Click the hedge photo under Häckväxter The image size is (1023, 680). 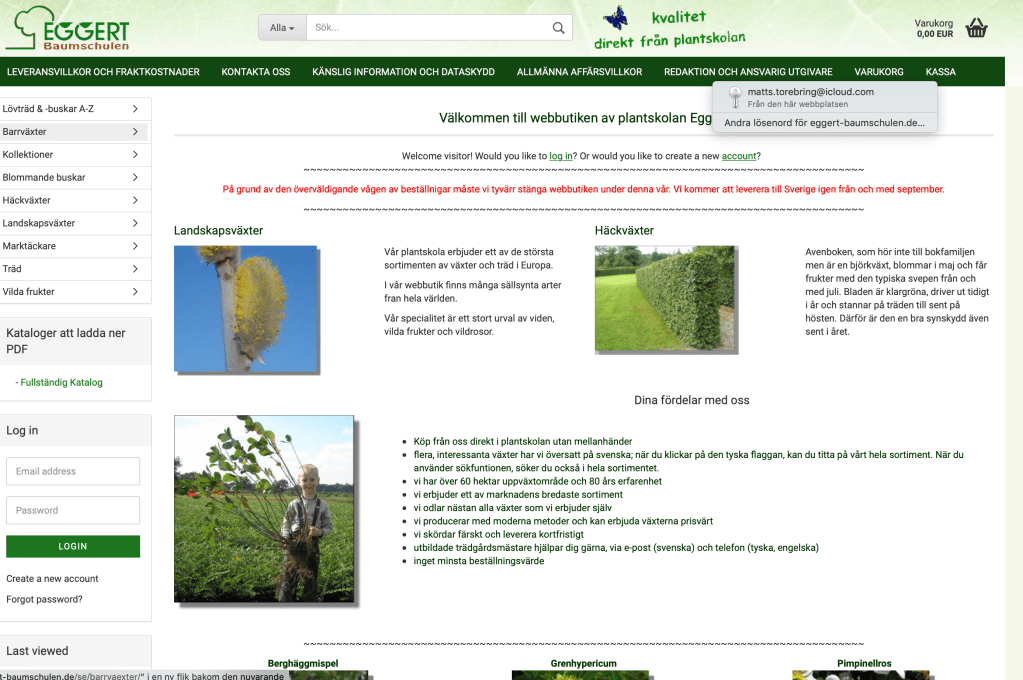tap(664, 298)
